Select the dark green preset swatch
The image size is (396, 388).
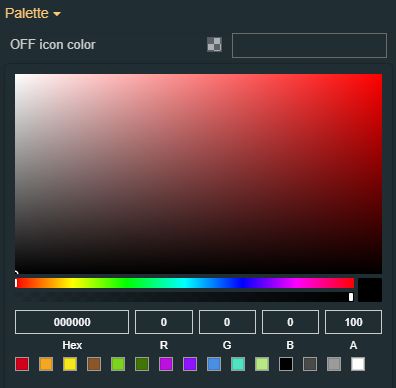click(142, 364)
